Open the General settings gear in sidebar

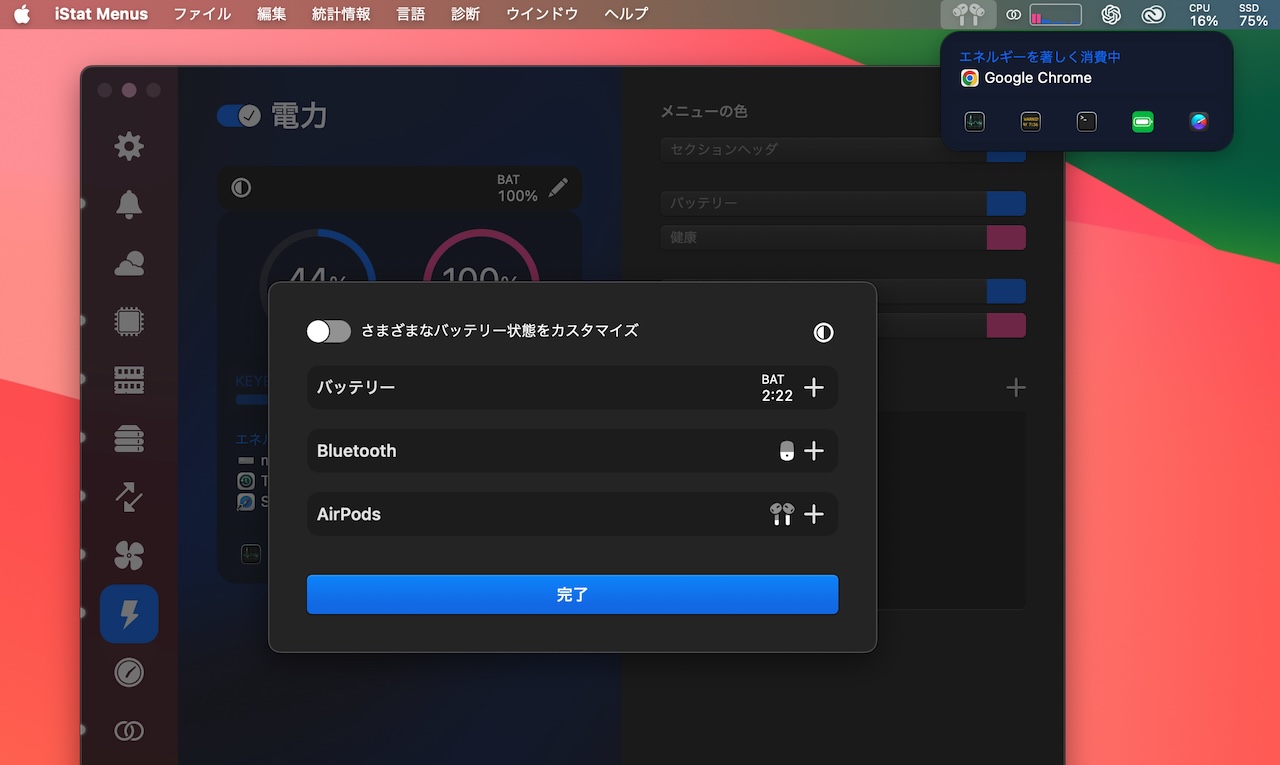pos(128,147)
